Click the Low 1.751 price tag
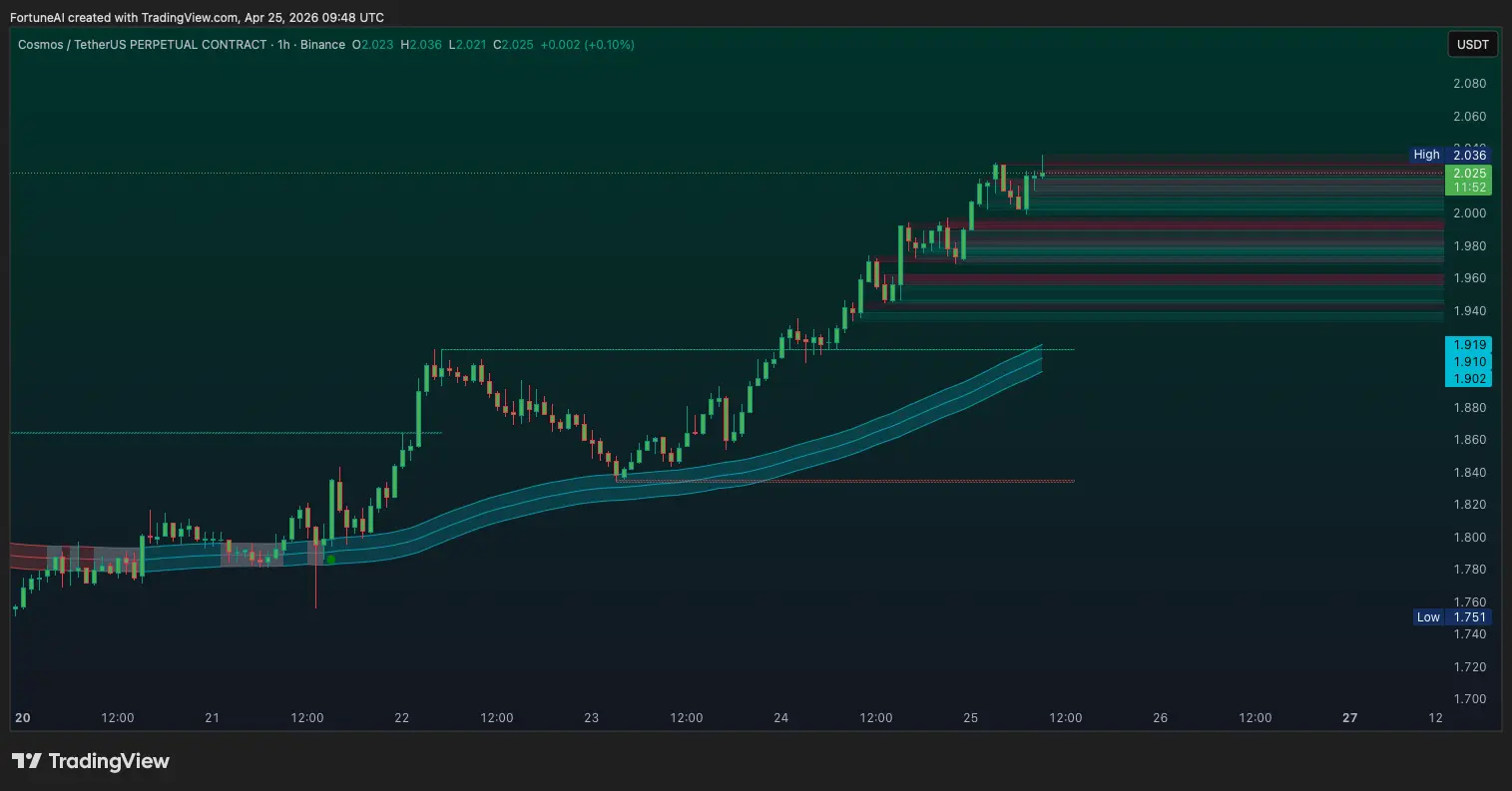 pos(1451,617)
